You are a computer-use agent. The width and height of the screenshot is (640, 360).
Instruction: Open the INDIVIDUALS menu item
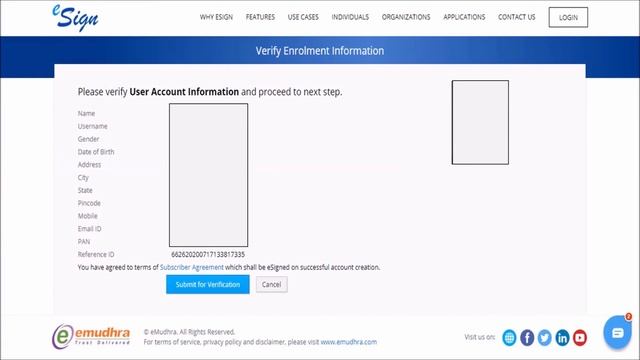350,17
